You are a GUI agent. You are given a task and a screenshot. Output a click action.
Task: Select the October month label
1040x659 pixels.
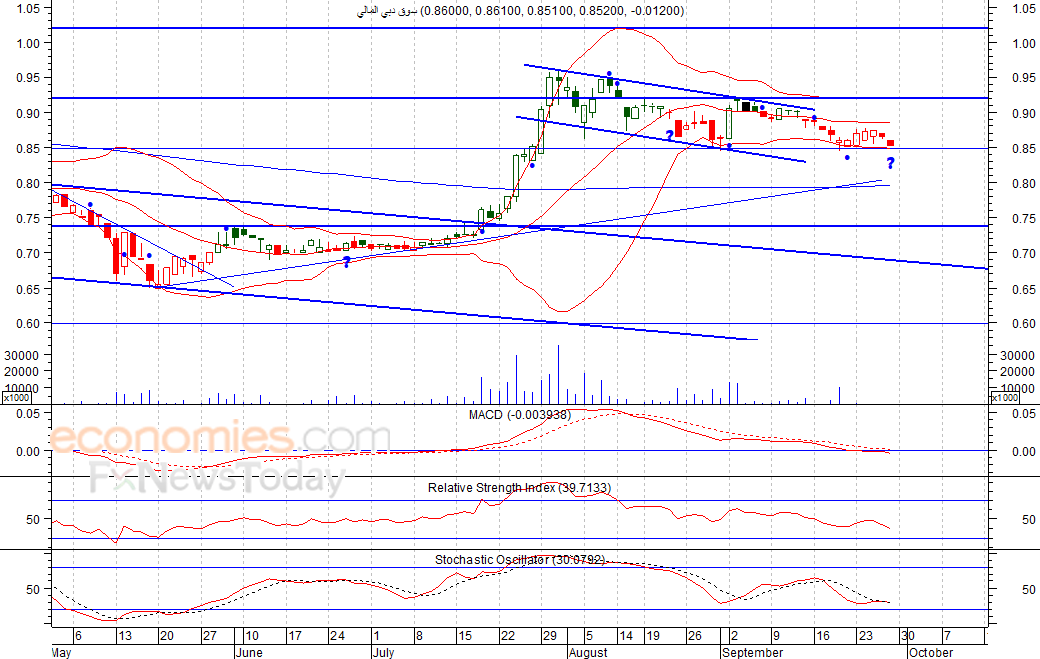tap(931, 652)
